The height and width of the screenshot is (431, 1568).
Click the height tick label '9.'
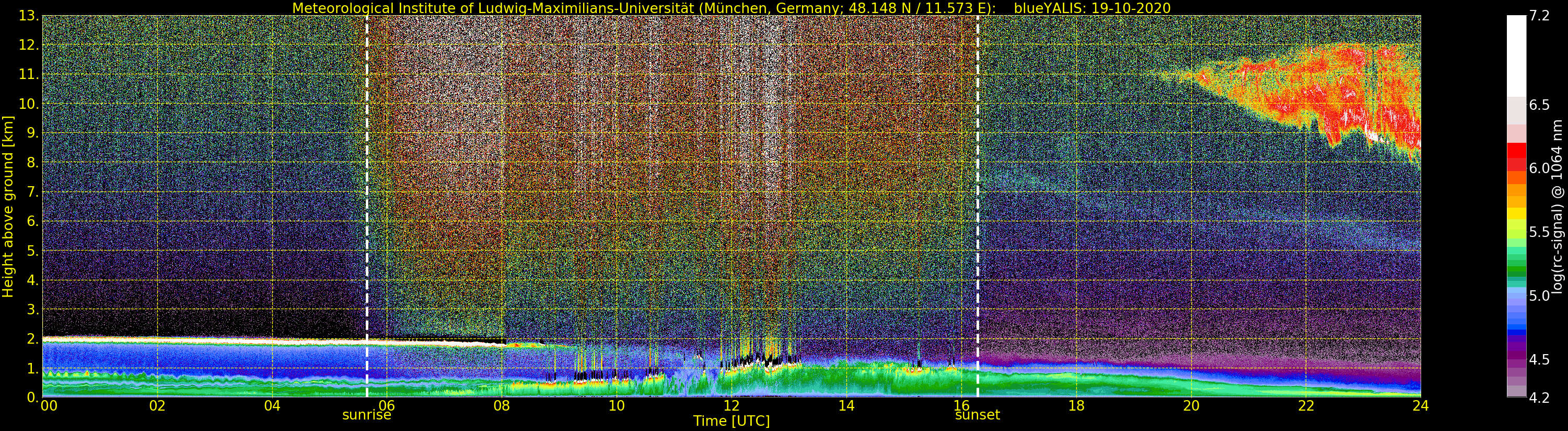pos(32,133)
